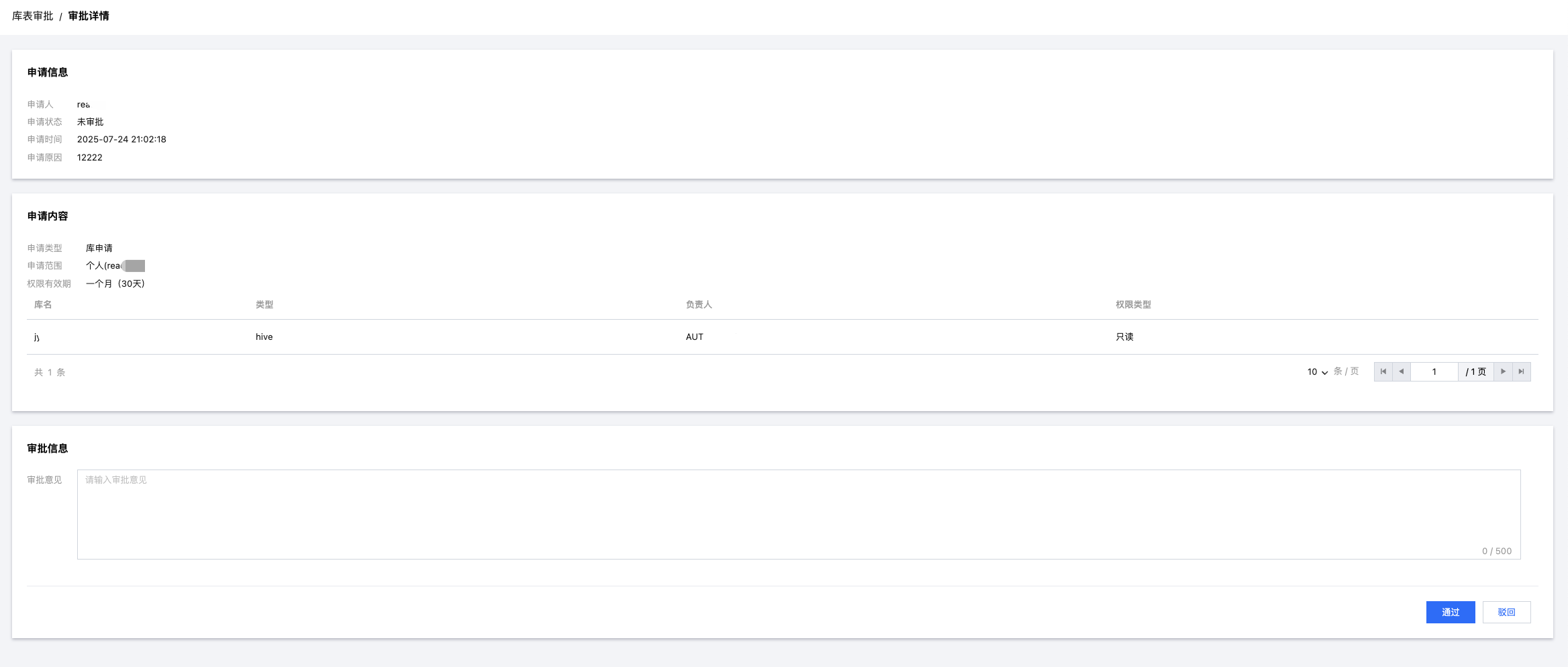Screen dimensions: 1568x667
Task: Click the 负责人 column header
Action: click(699, 305)
